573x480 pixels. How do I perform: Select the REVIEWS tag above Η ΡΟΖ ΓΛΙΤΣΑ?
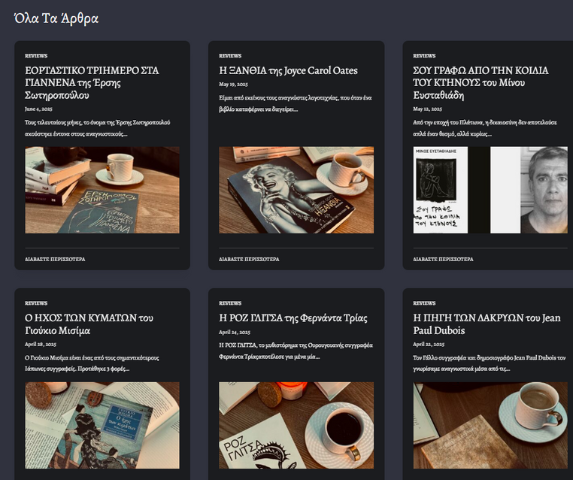point(230,303)
